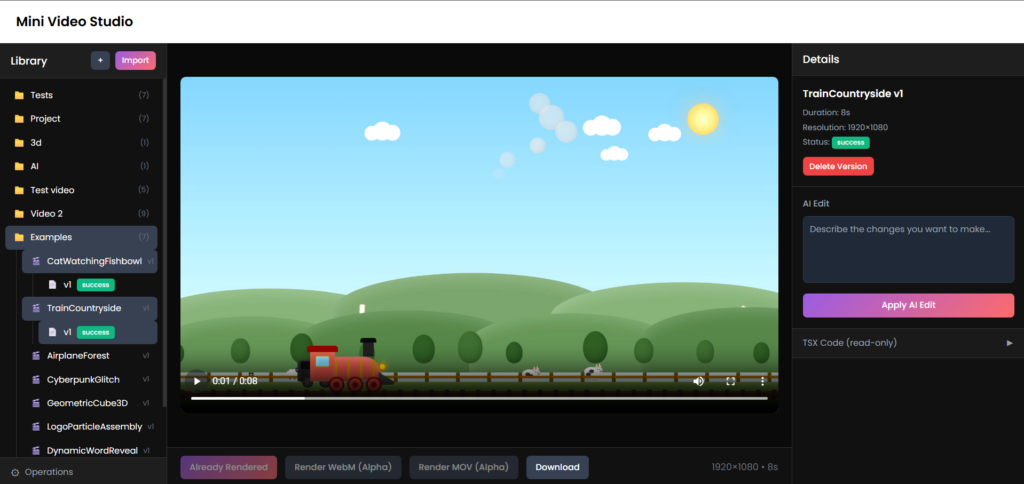The image size is (1024, 484).
Task: Seek on the video progress bar
Action: pos(479,398)
